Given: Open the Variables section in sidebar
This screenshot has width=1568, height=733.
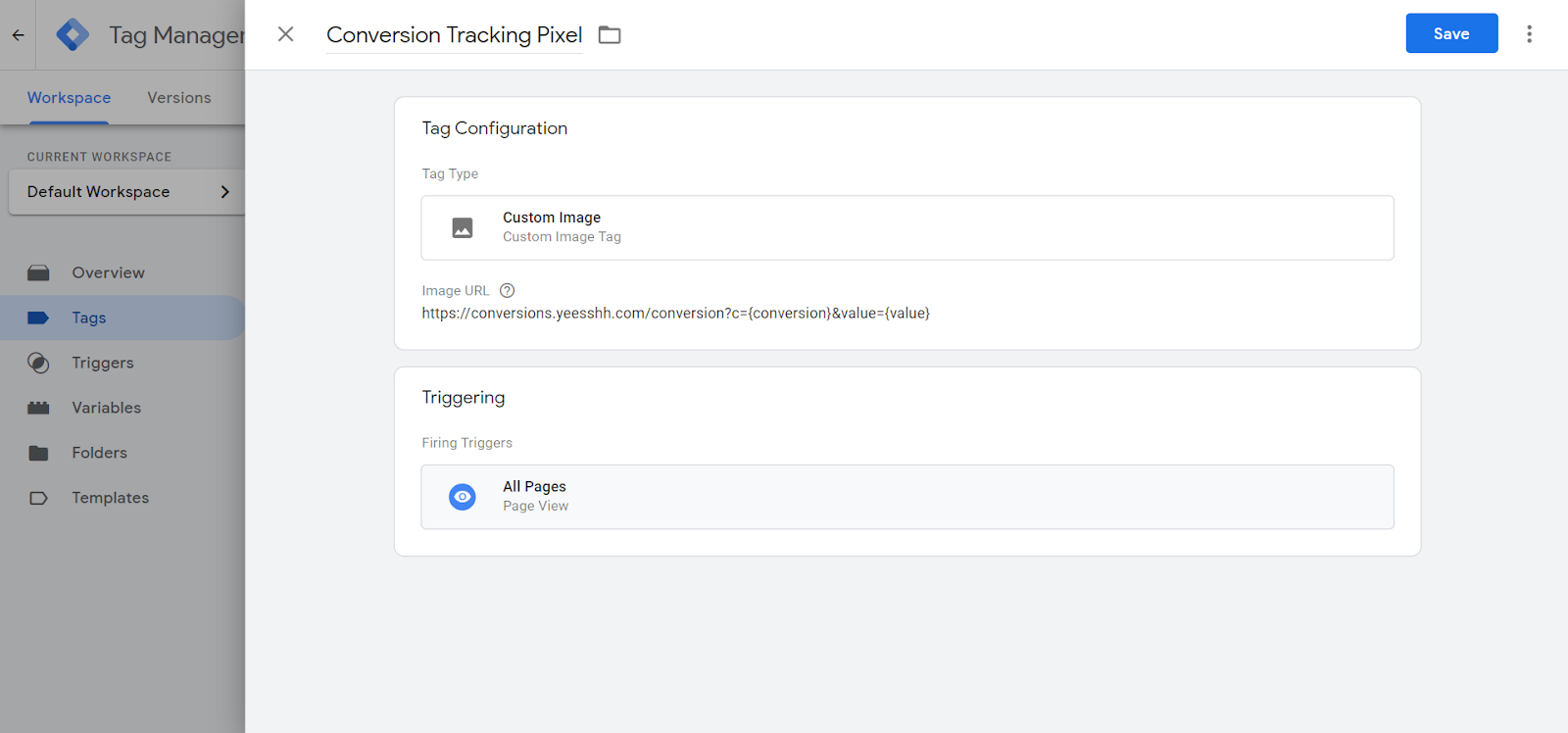Looking at the screenshot, I should click(106, 408).
